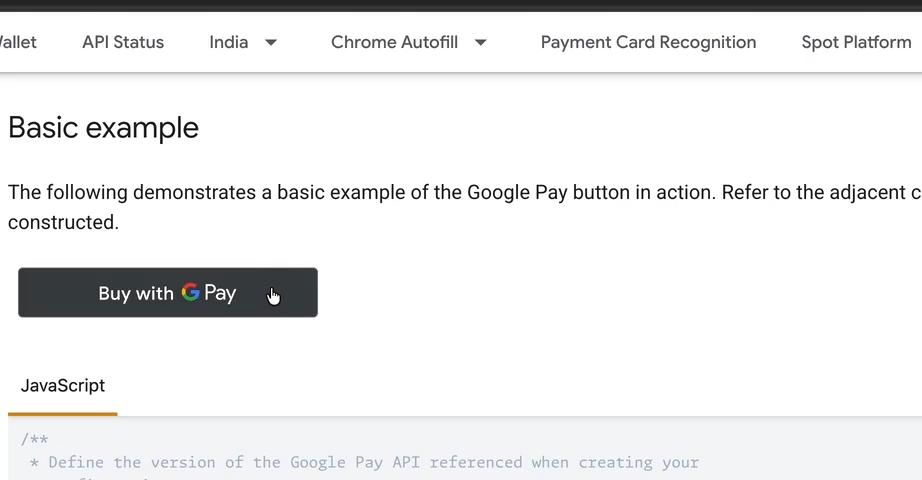
Task: Open Payment Card Recognition nav item
Action: pyautogui.click(x=648, y=42)
